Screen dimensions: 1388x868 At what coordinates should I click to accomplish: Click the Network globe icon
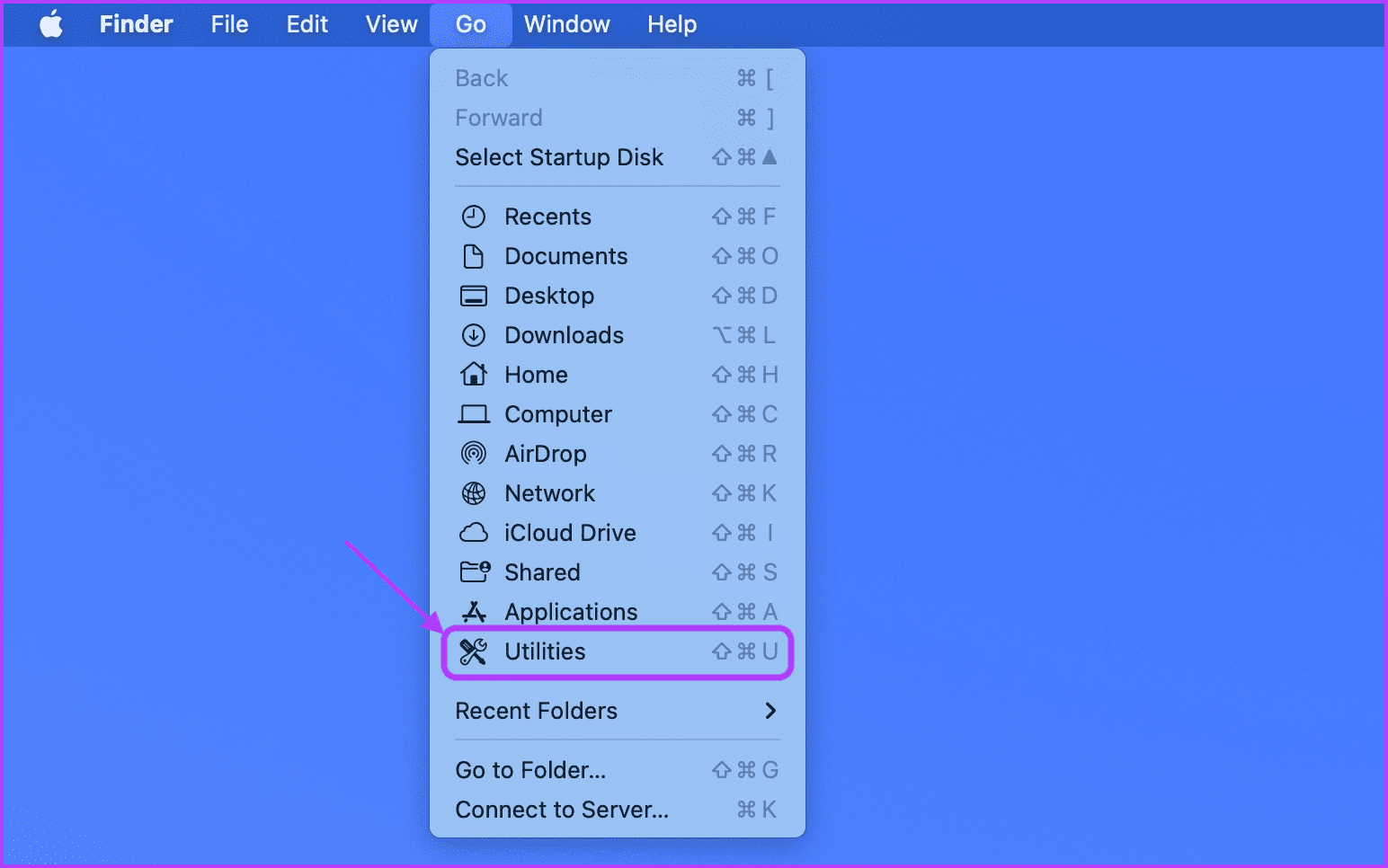(x=474, y=493)
